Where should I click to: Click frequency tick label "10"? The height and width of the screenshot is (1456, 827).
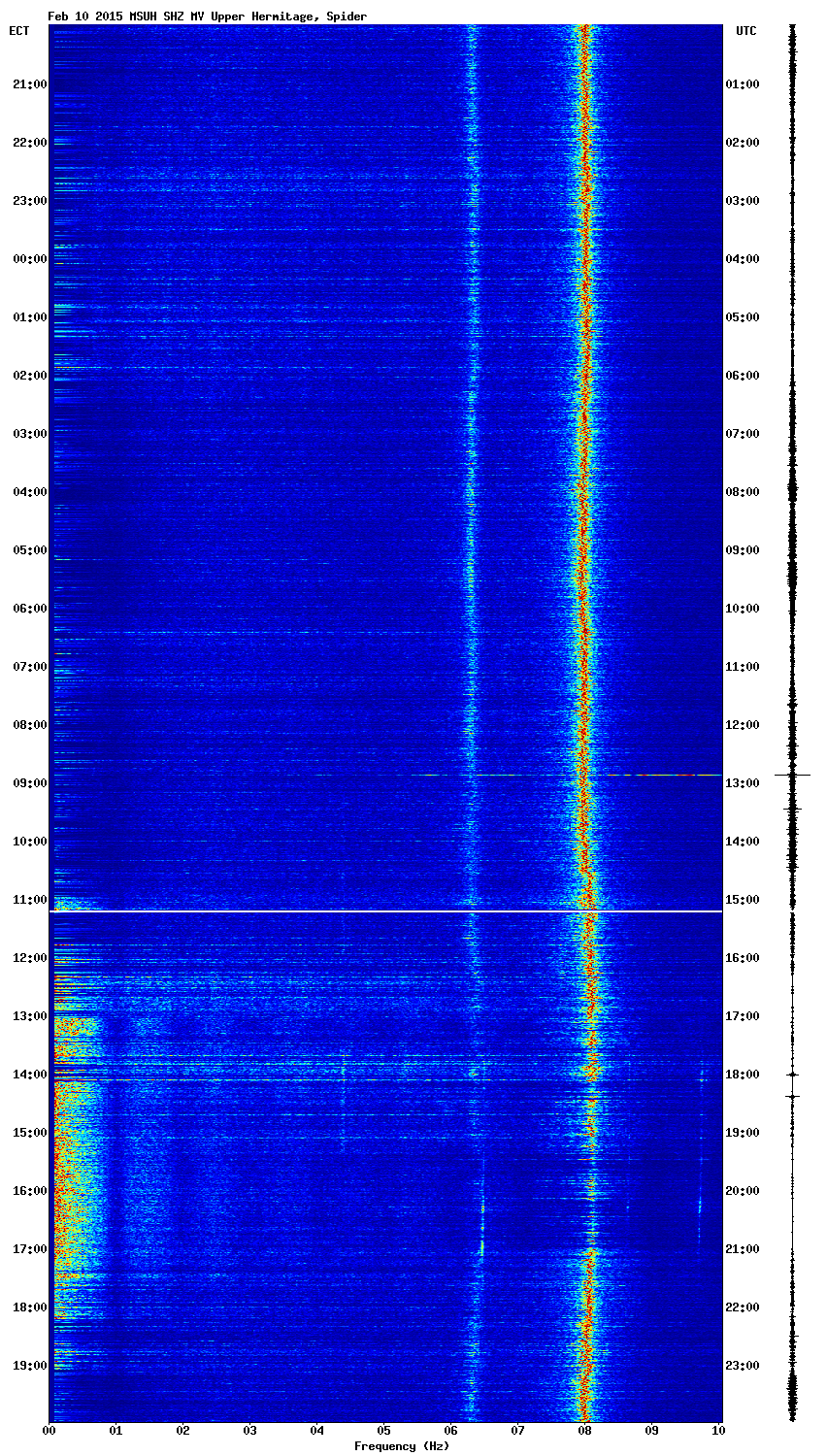[x=718, y=1431]
